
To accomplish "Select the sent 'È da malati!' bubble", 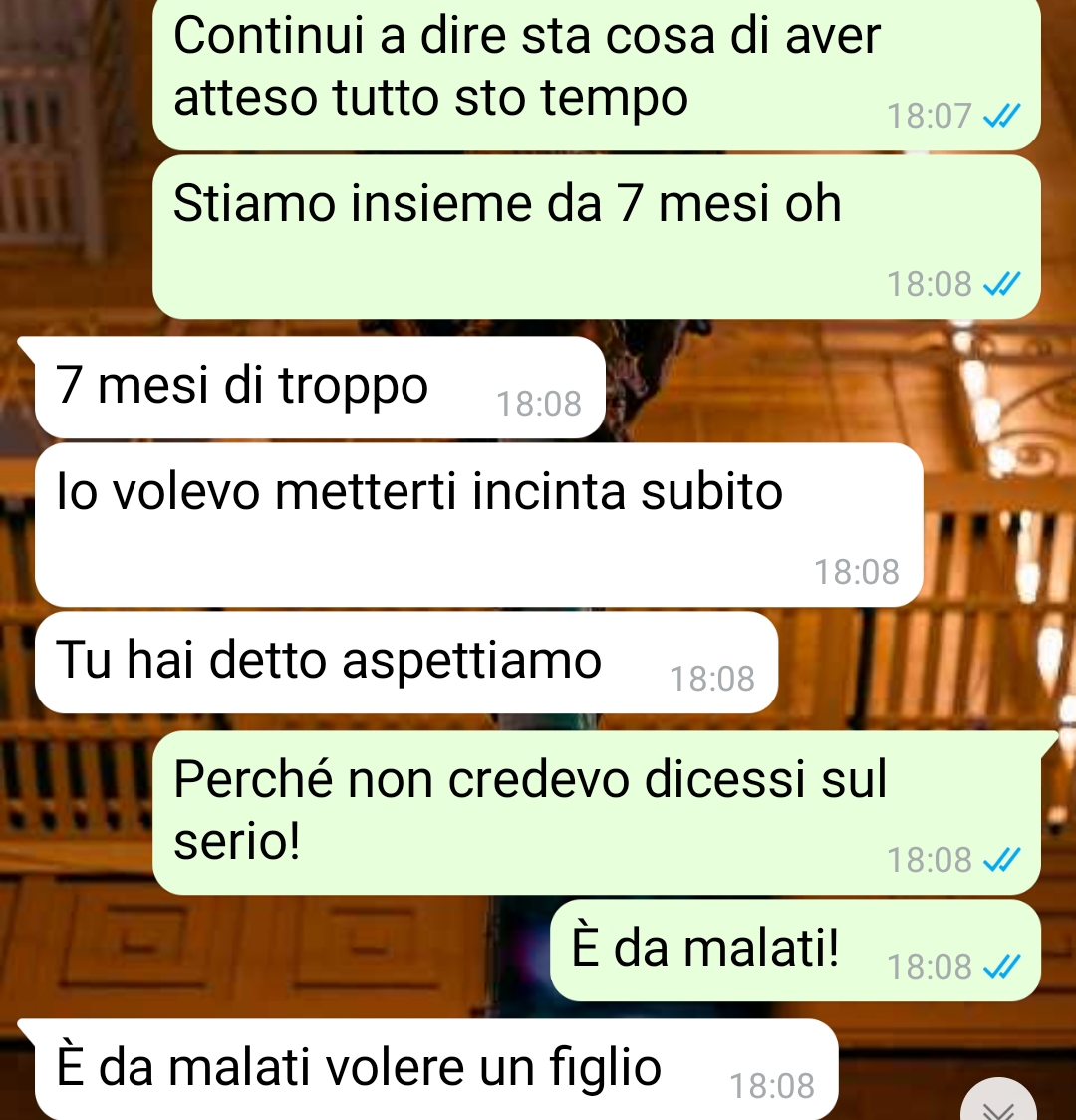I will click(795, 950).
